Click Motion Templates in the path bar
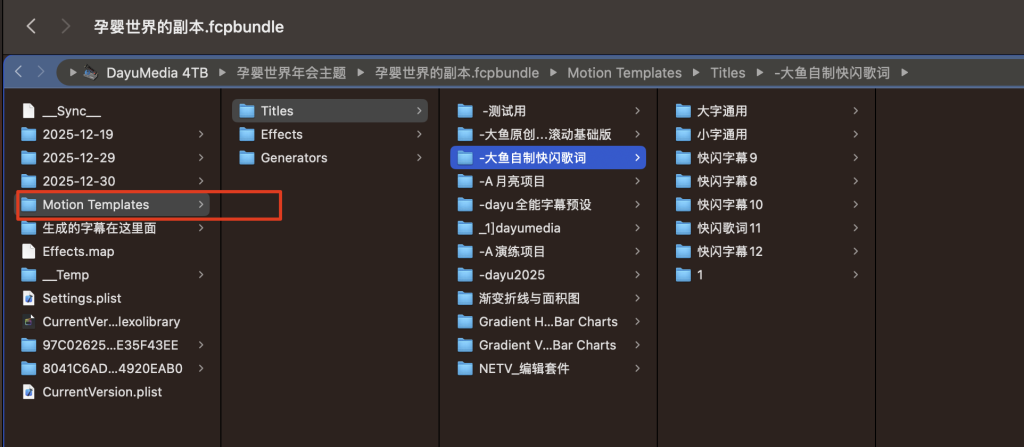 pyautogui.click(x=624, y=72)
